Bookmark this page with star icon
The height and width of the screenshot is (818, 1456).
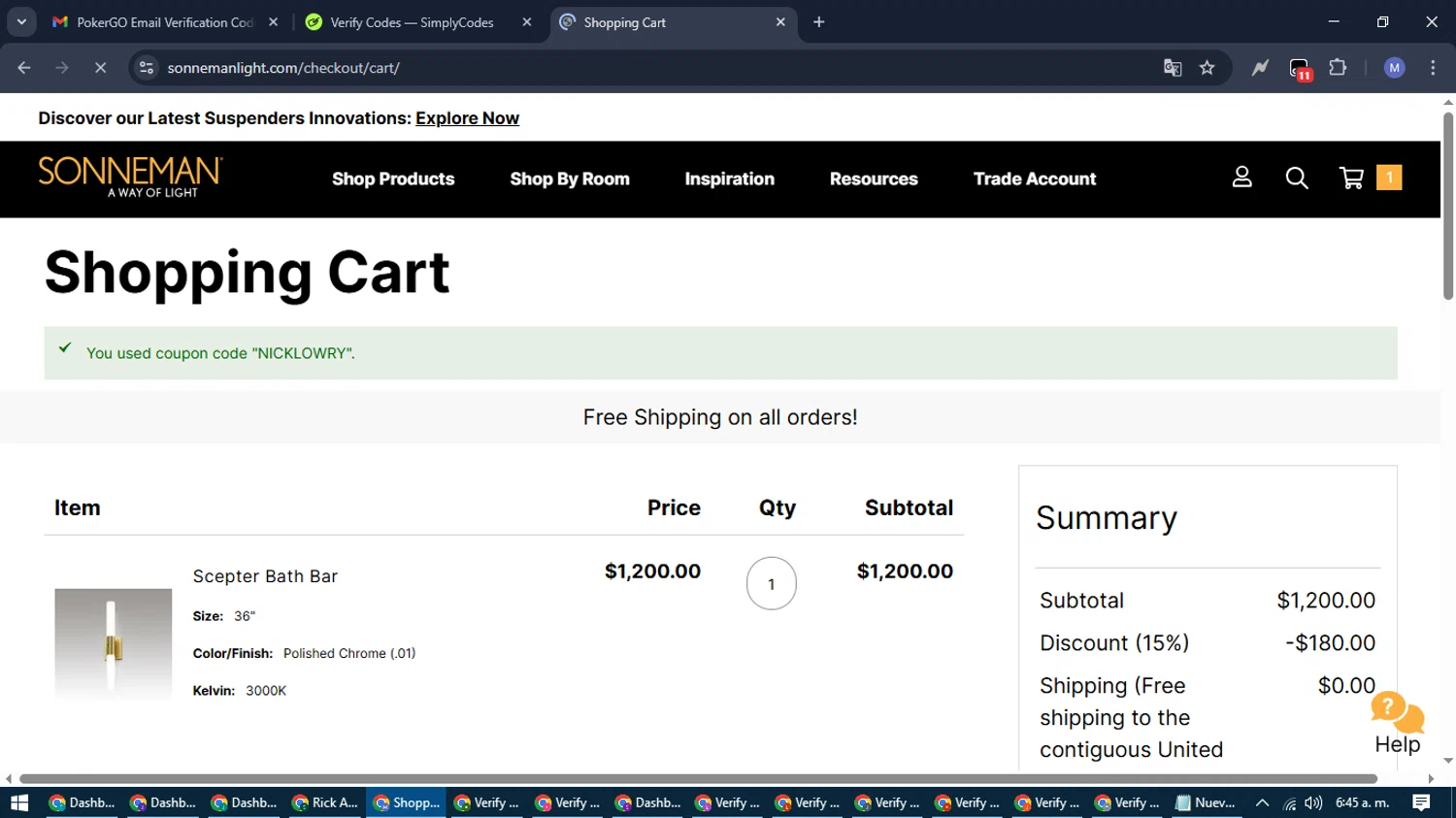(1207, 68)
